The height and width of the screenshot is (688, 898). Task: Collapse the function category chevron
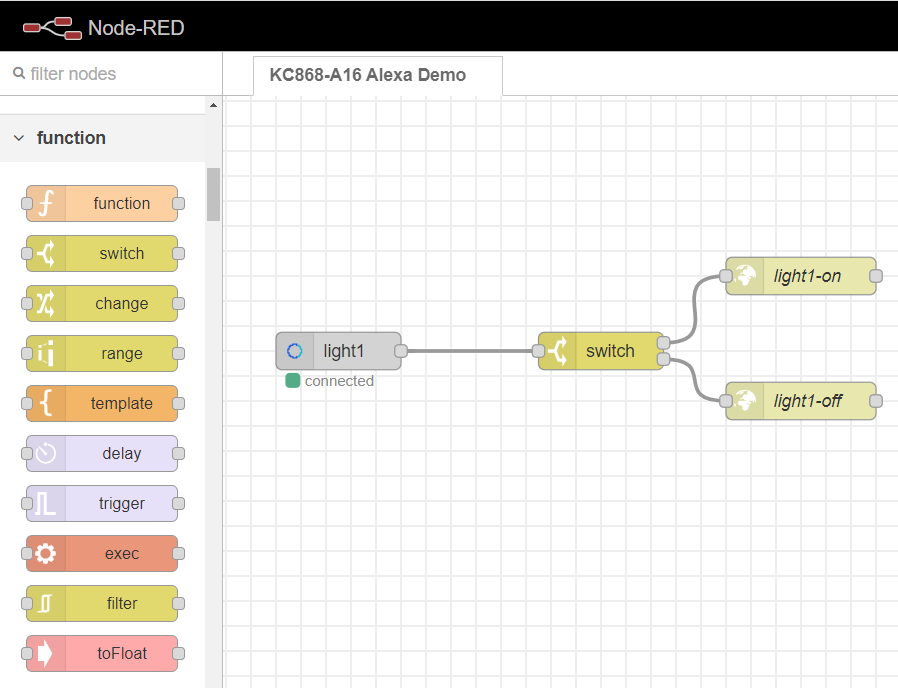click(x=19, y=138)
